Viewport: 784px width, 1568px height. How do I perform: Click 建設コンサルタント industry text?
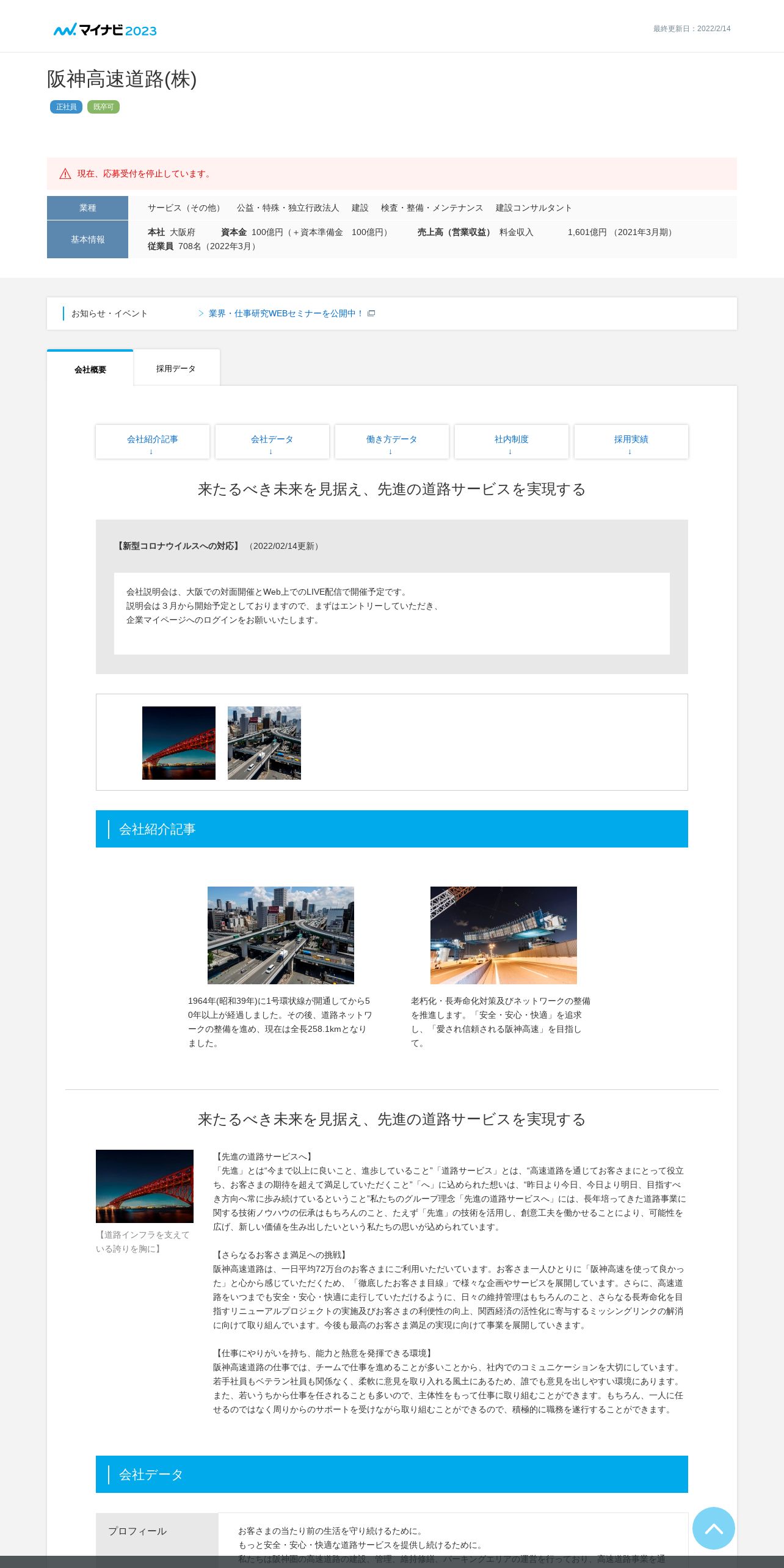coord(534,208)
